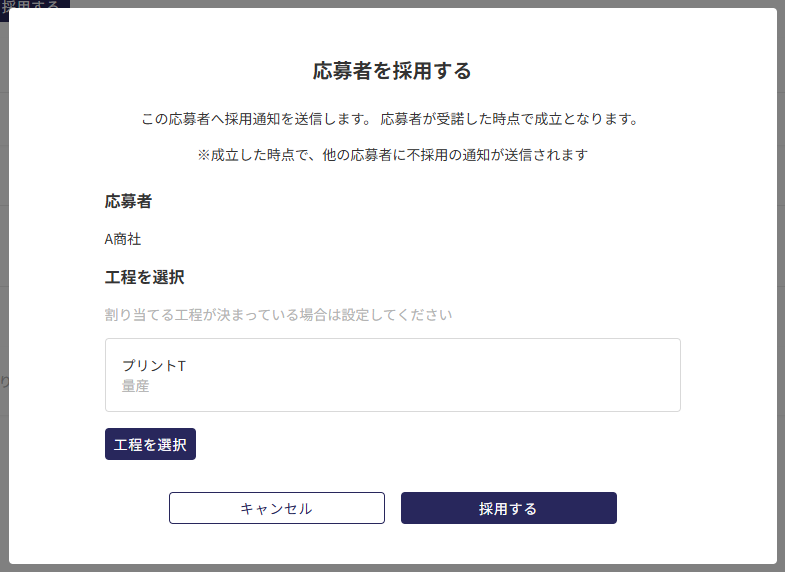The width and height of the screenshot is (785, 572).
Task: Click the partially hidden 採用する button behind dialog
Action: click(30, 4)
